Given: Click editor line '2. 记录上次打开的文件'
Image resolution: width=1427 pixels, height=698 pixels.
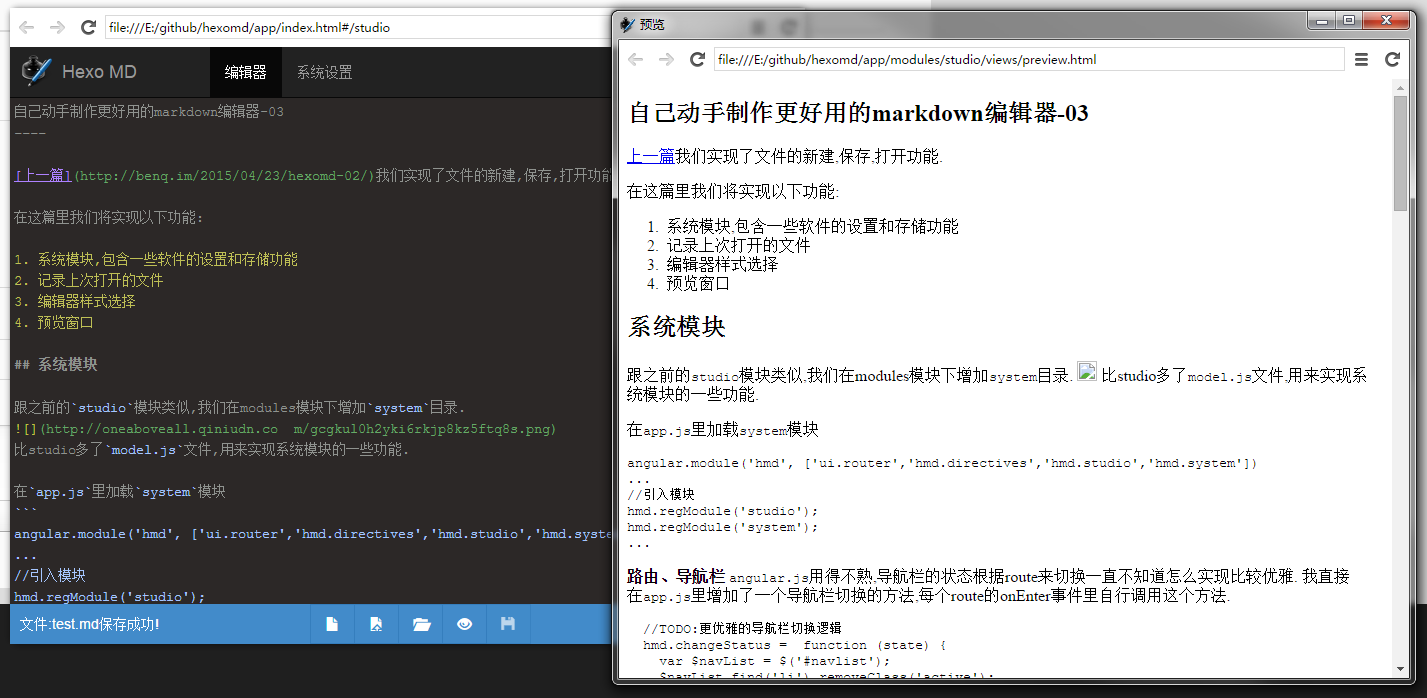Looking at the screenshot, I should [x=89, y=281].
